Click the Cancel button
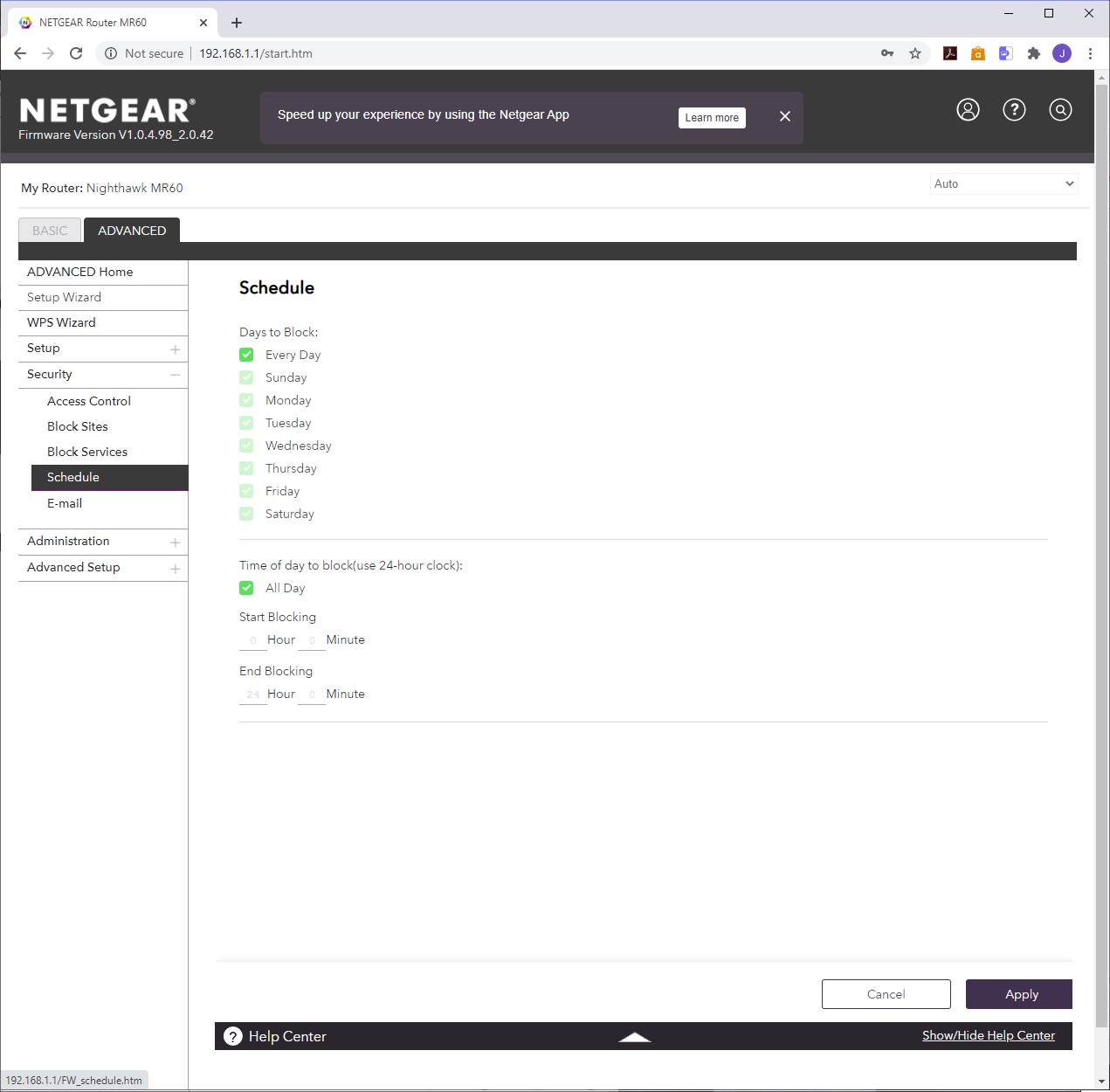The width and height of the screenshot is (1110, 1092). click(886, 994)
